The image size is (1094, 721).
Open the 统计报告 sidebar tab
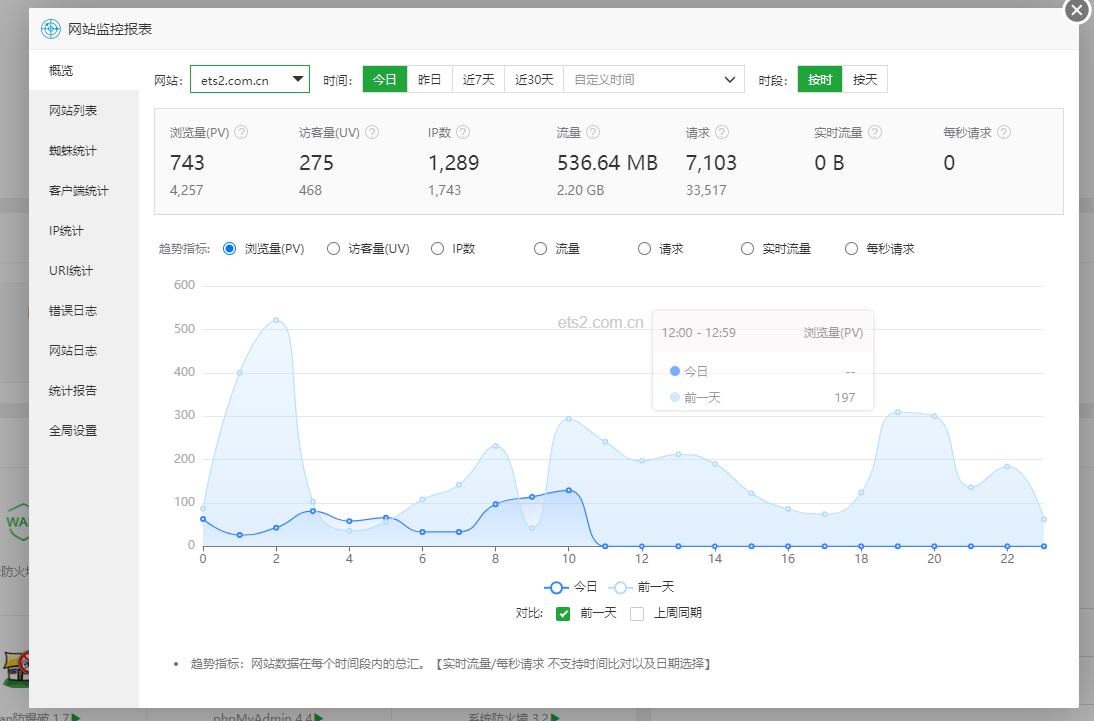point(84,391)
